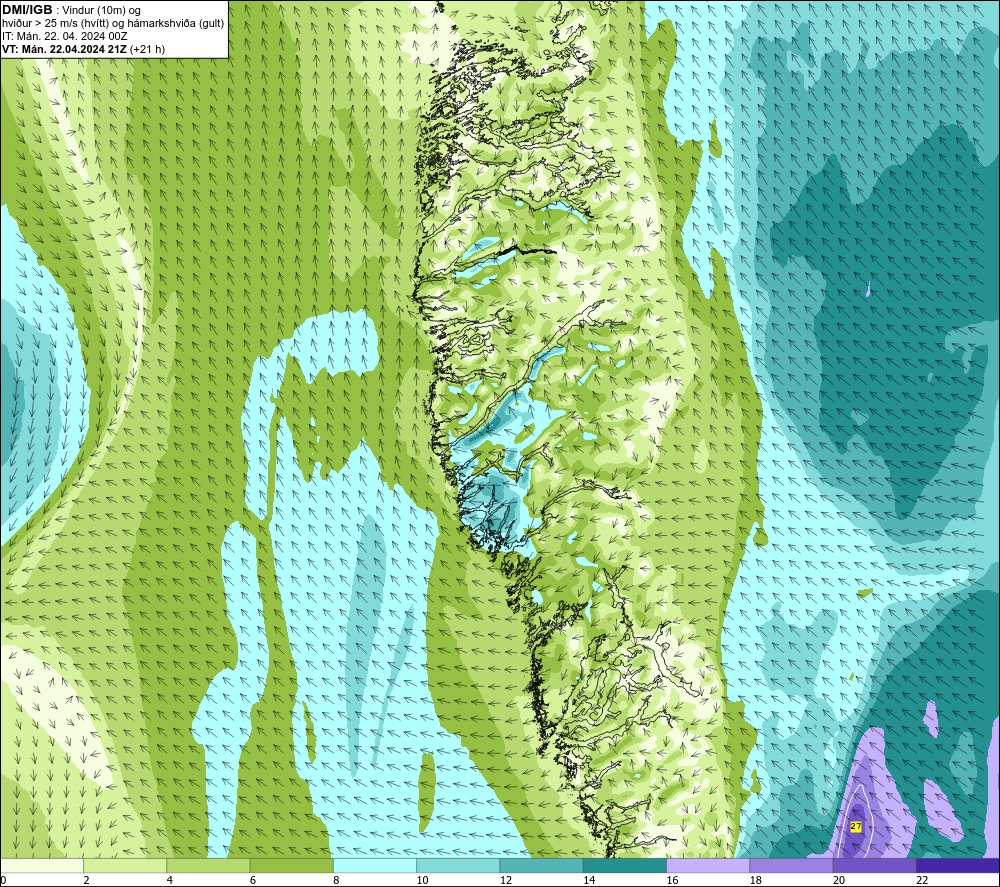
Task: Click the legend scale label '2'
Action: tap(86, 880)
